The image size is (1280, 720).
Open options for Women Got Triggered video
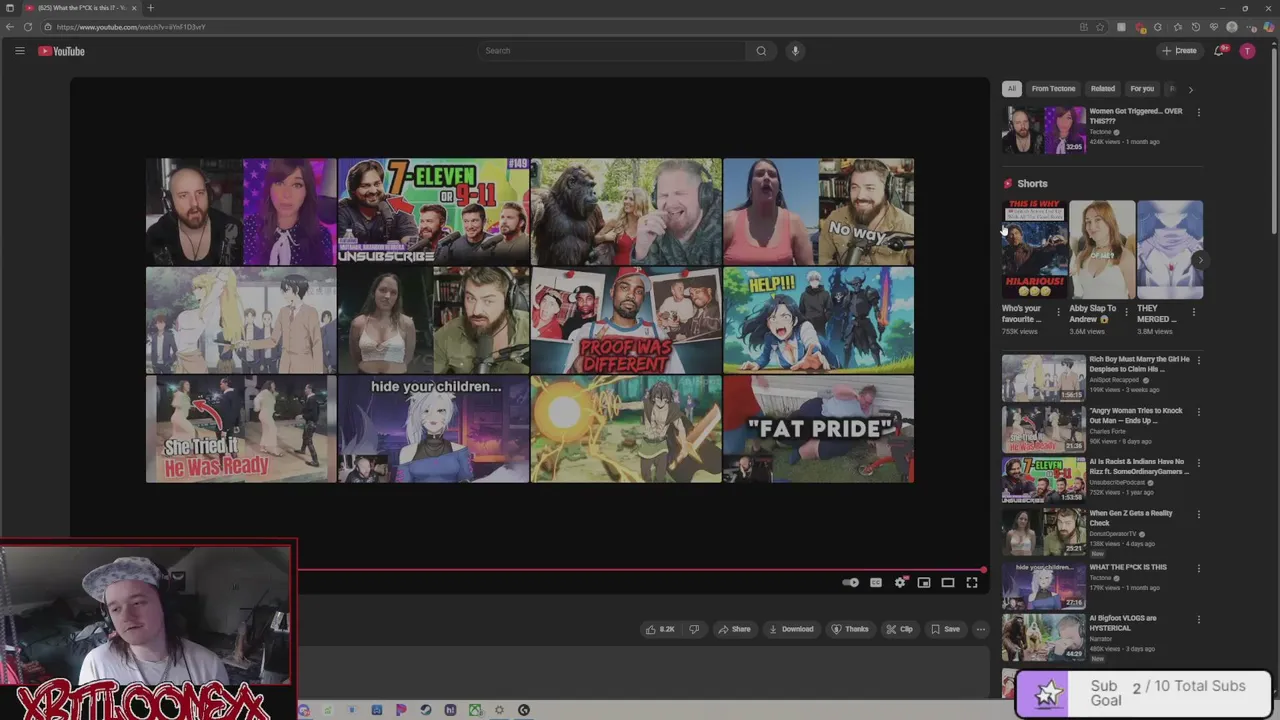pos(1198,112)
